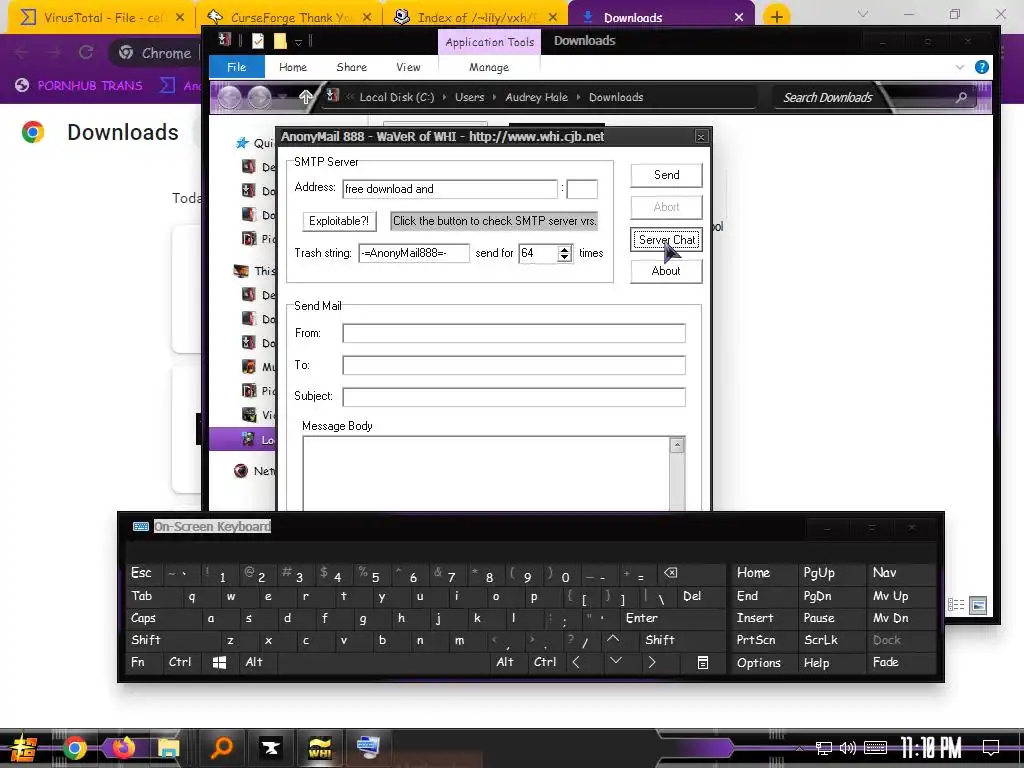This screenshot has height=768, width=1024.
Task: Toggle Caps on the On-Screen Keyboard
Action: pos(143,618)
